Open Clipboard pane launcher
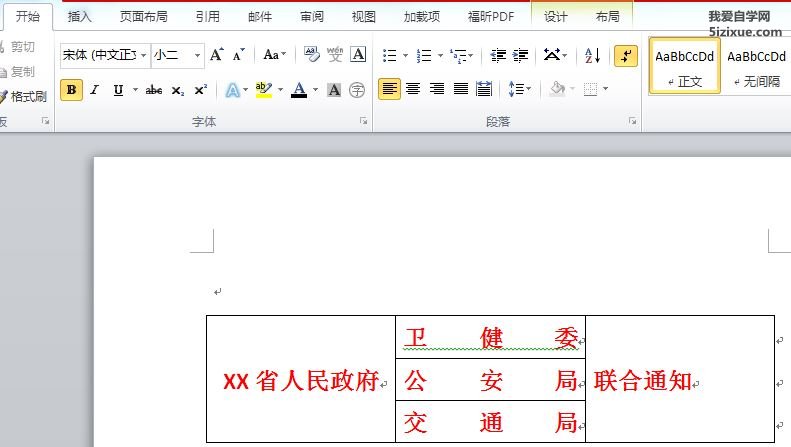 click(x=45, y=121)
